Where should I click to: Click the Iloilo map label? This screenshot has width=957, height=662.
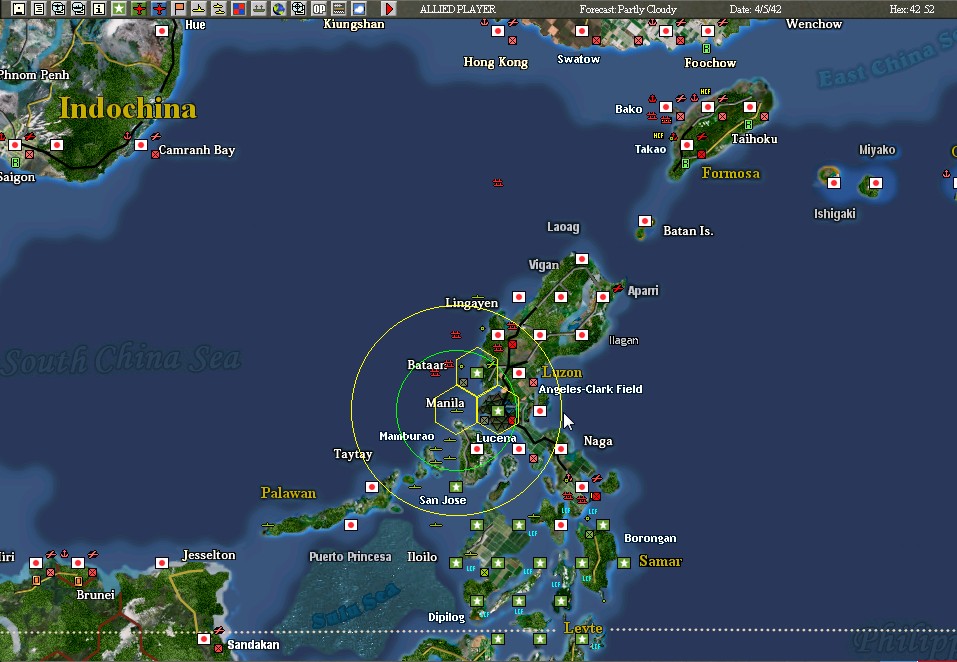click(x=422, y=556)
